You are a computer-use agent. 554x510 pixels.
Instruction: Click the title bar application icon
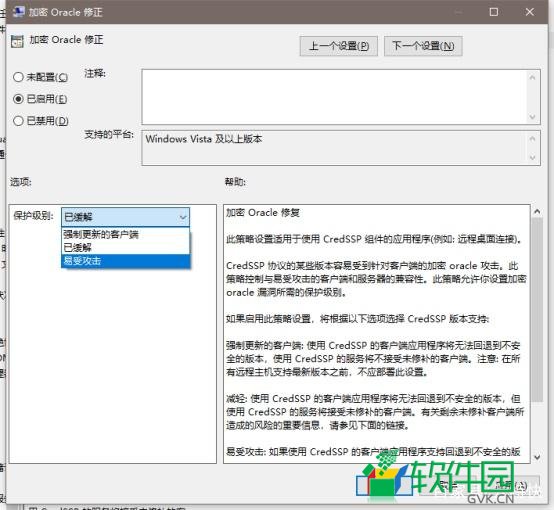[18, 12]
